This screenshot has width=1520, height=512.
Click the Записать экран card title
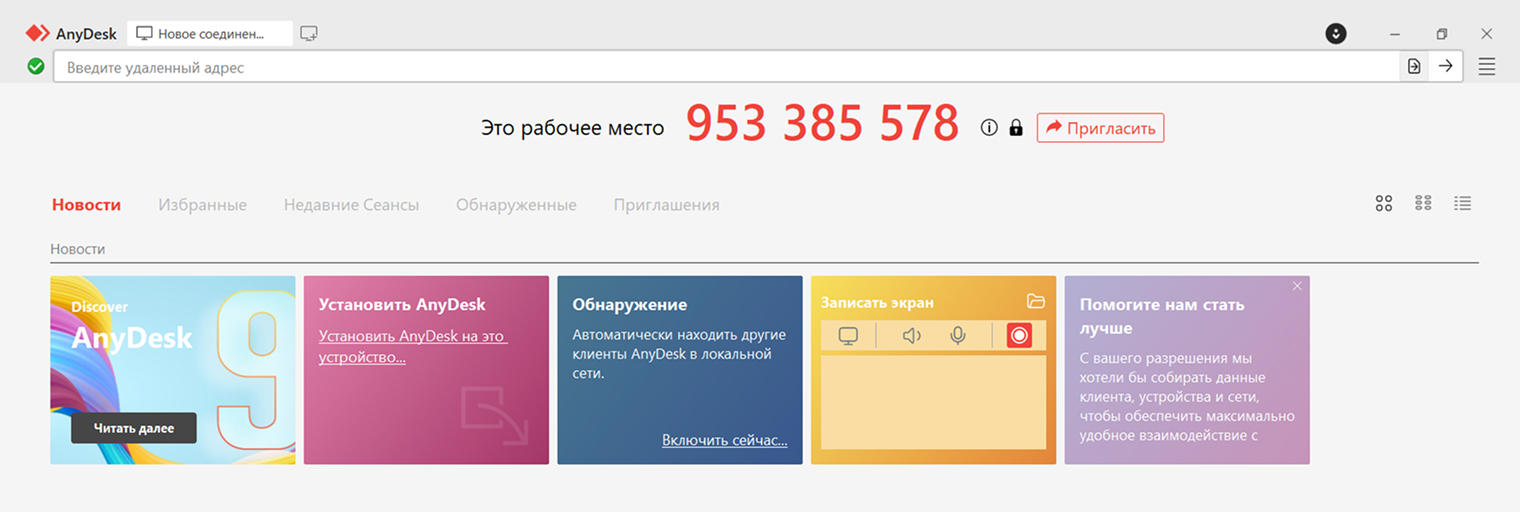877,302
